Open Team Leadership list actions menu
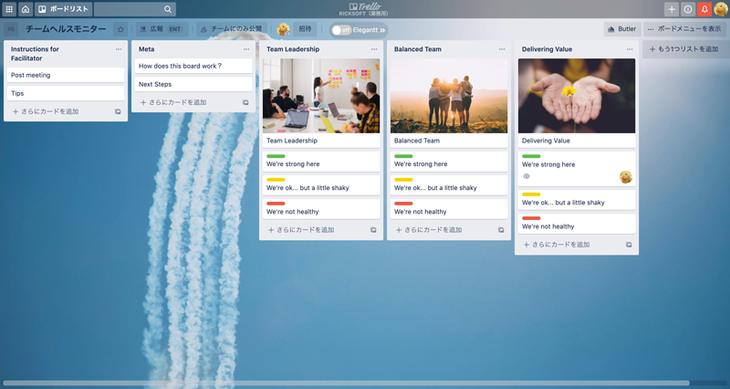 [x=374, y=49]
